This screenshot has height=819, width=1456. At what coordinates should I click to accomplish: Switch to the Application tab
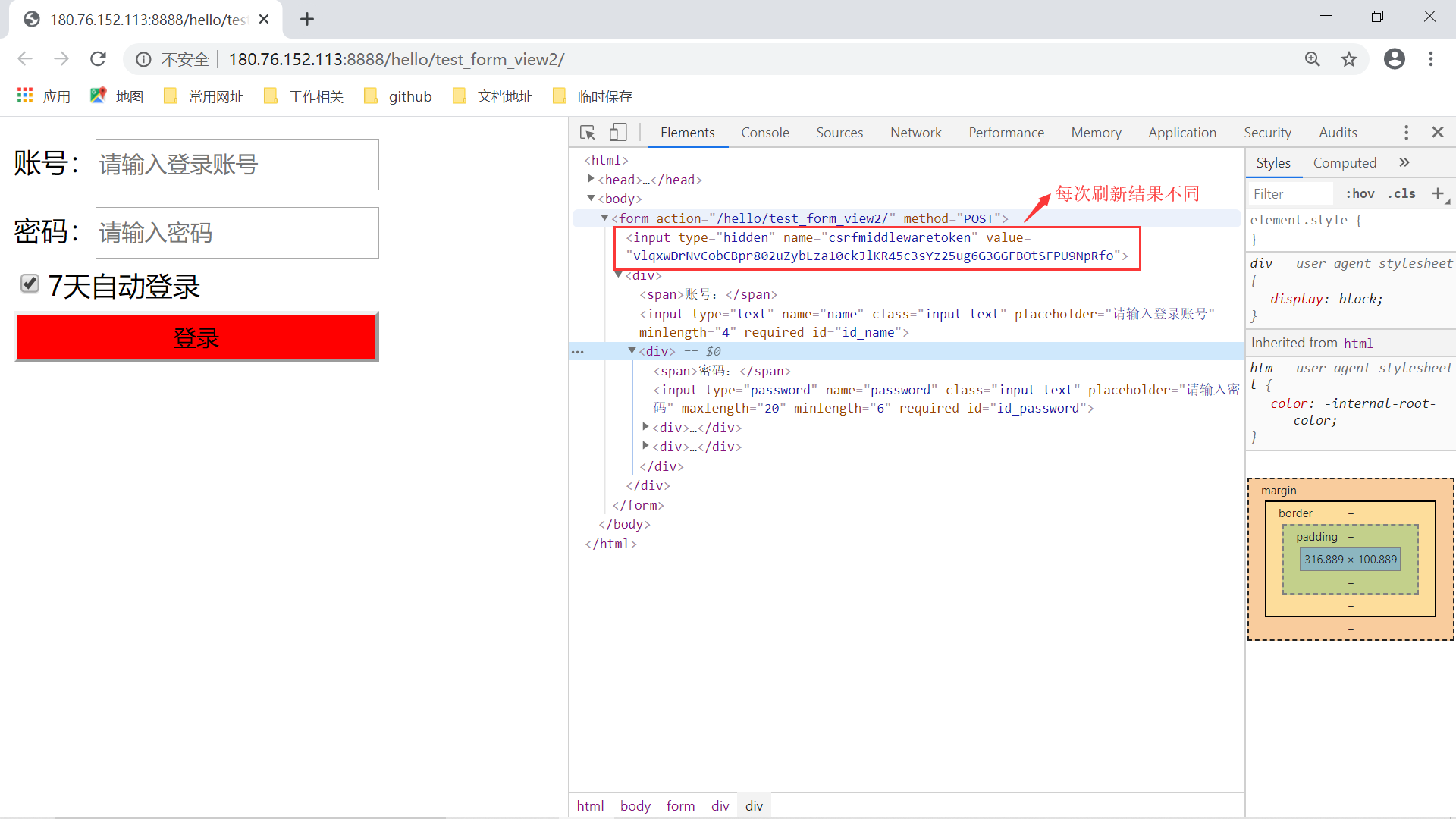[1182, 133]
